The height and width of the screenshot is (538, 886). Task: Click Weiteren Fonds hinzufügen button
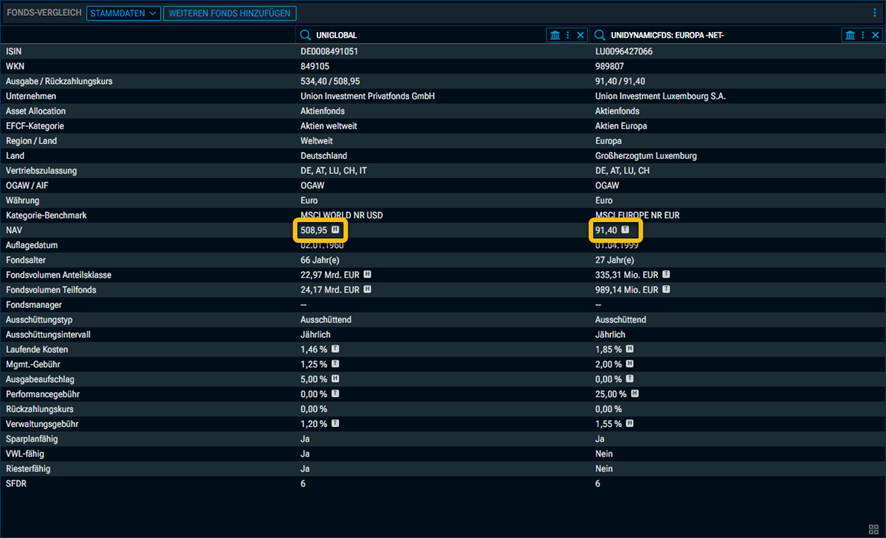click(x=229, y=13)
